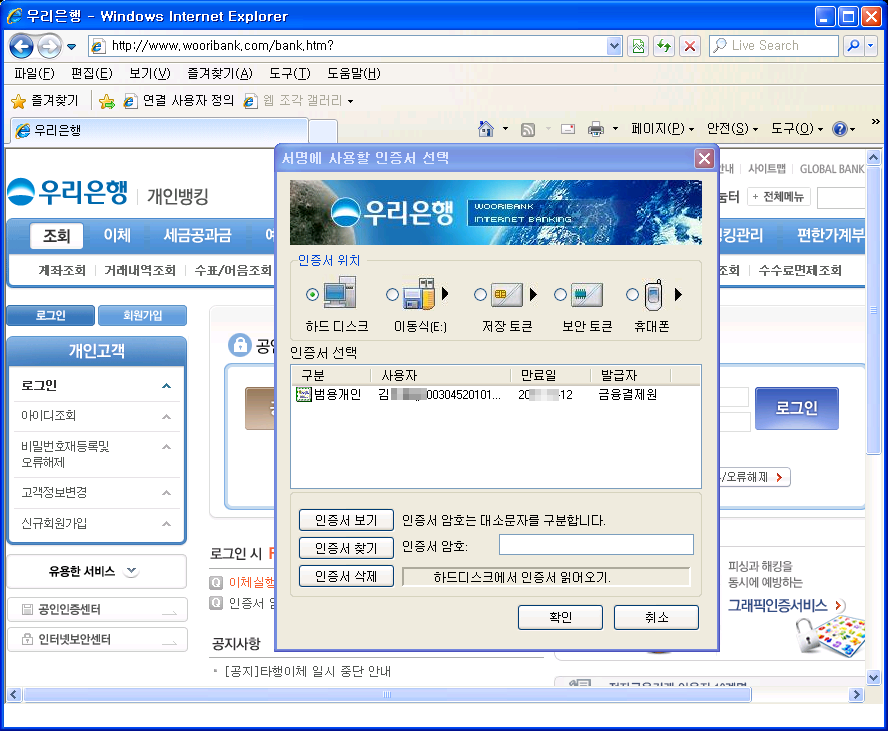Screen dimensions: 888x731
Task: Click the mobile phone icon
Action: click(x=654, y=294)
